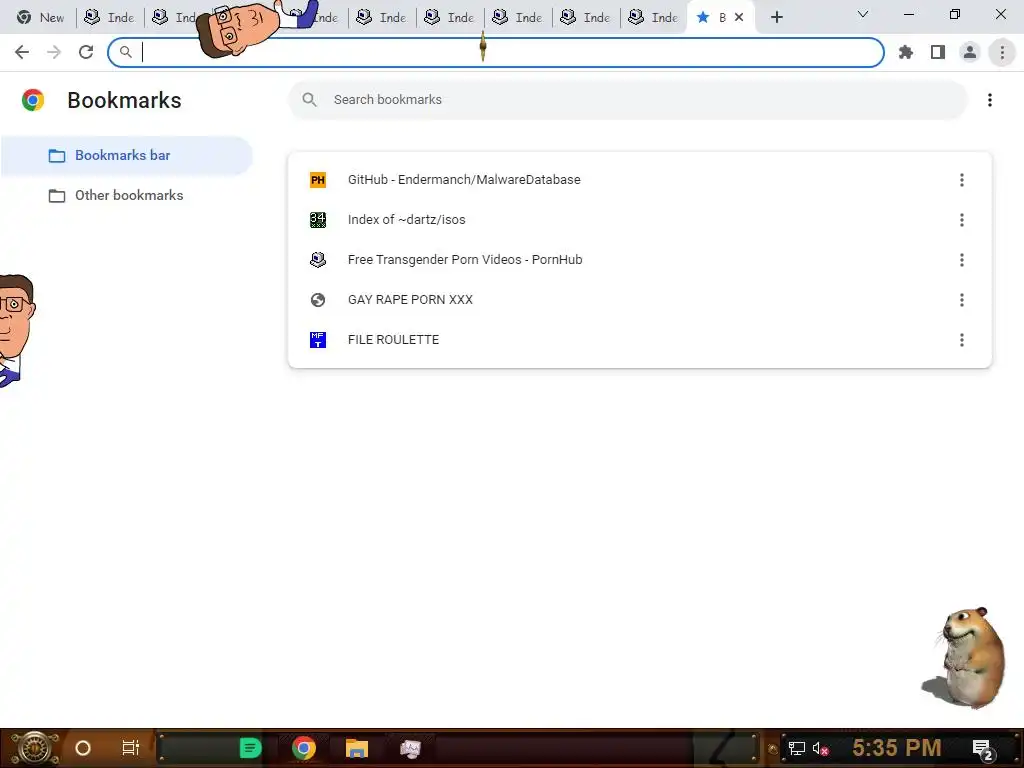Open Cortana circle on the taskbar
1024x768 pixels.
(83, 748)
